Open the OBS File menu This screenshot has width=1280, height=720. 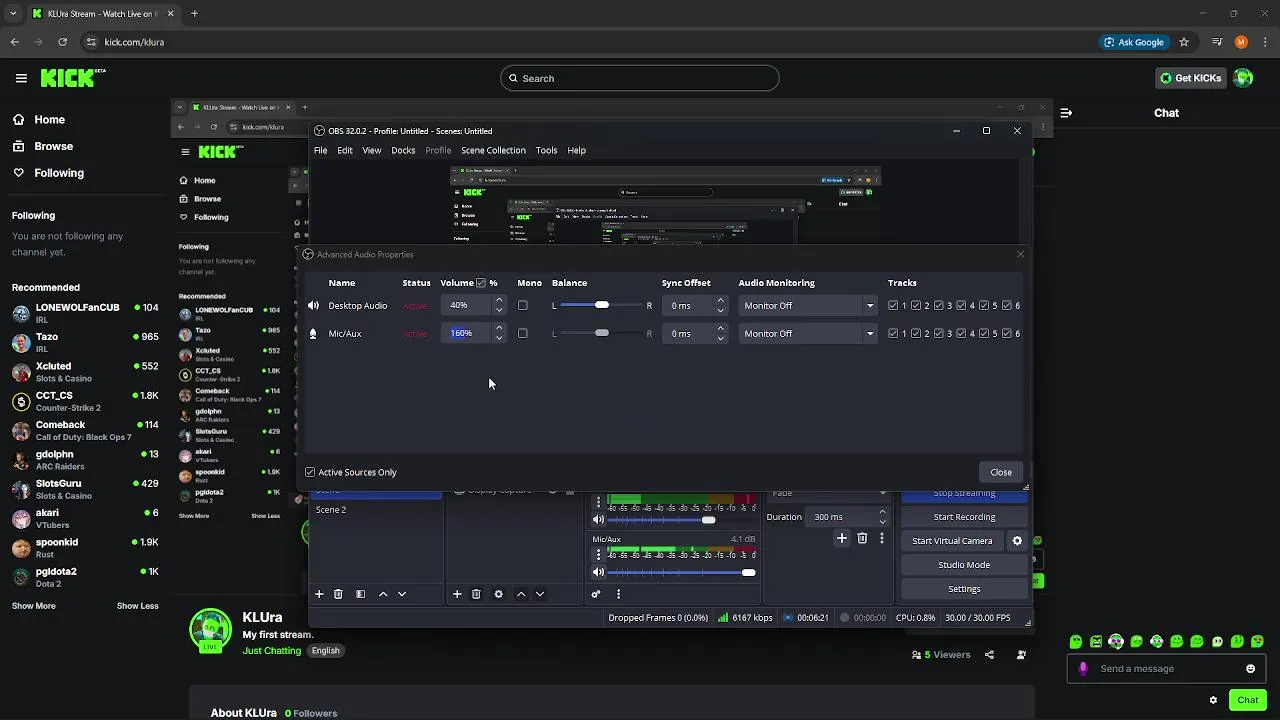(320, 150)
